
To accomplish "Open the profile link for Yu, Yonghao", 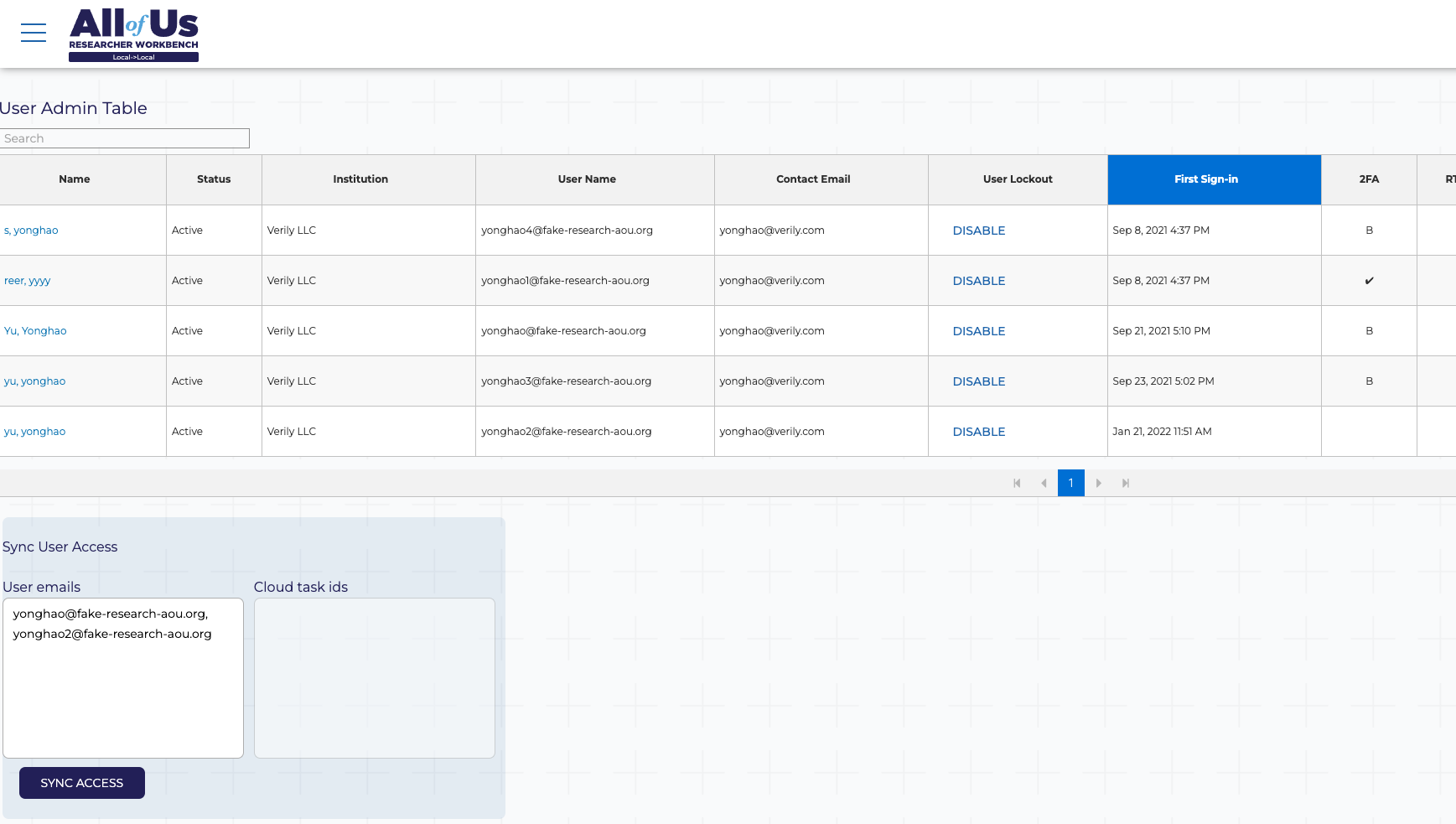I will coord(35,330).
